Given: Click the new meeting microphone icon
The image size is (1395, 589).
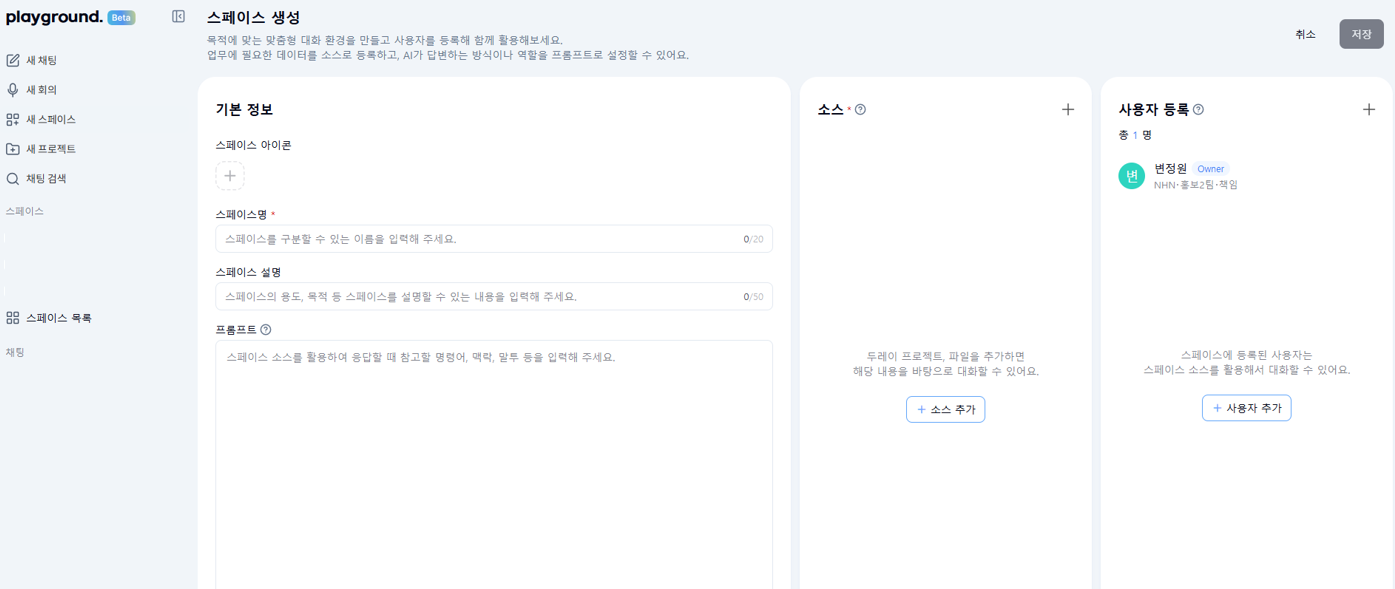Looking at the screenshot, I should point(13,90).
